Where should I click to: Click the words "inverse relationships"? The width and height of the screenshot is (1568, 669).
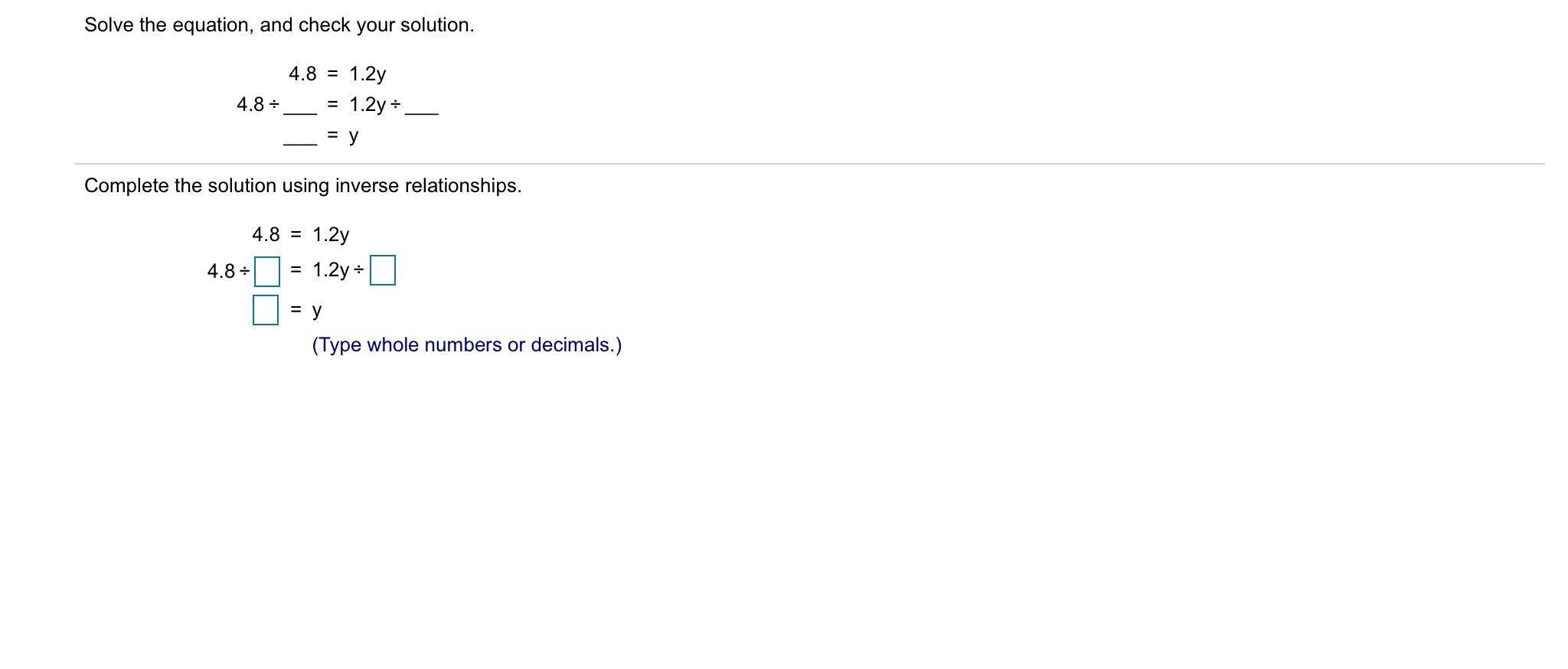(x=429, y=186)
